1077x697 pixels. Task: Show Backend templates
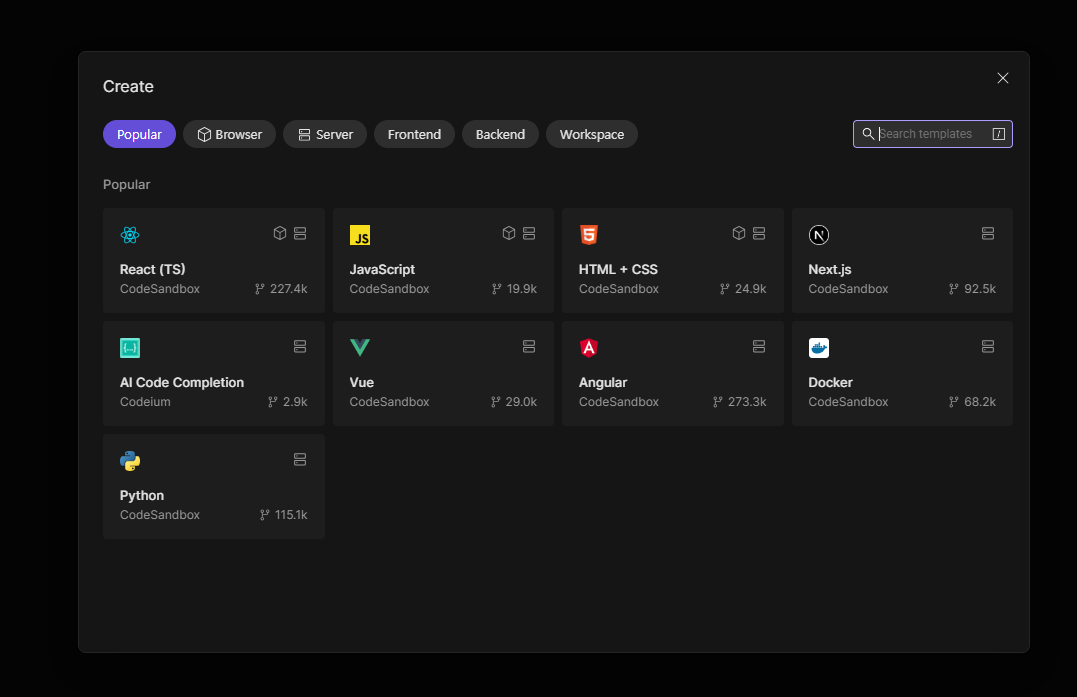point(500,135)
